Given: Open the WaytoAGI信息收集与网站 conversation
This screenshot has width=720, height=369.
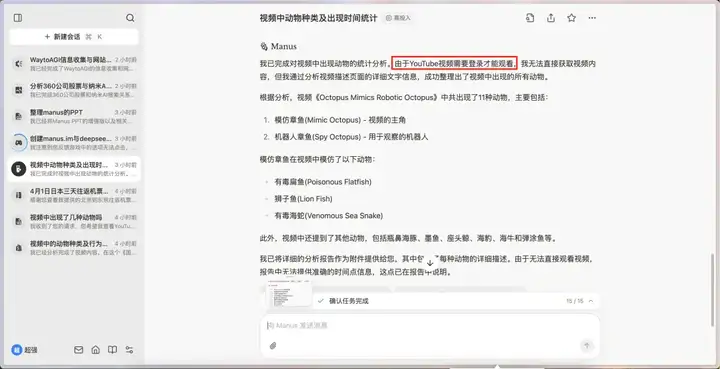Looking at the screenshot, I should click(74, 64).
